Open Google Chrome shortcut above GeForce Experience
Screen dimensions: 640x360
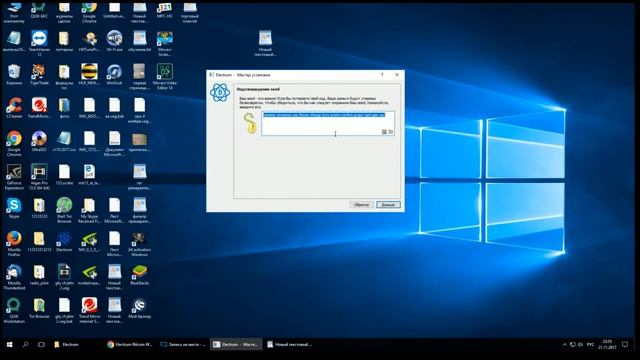[14, 144]
